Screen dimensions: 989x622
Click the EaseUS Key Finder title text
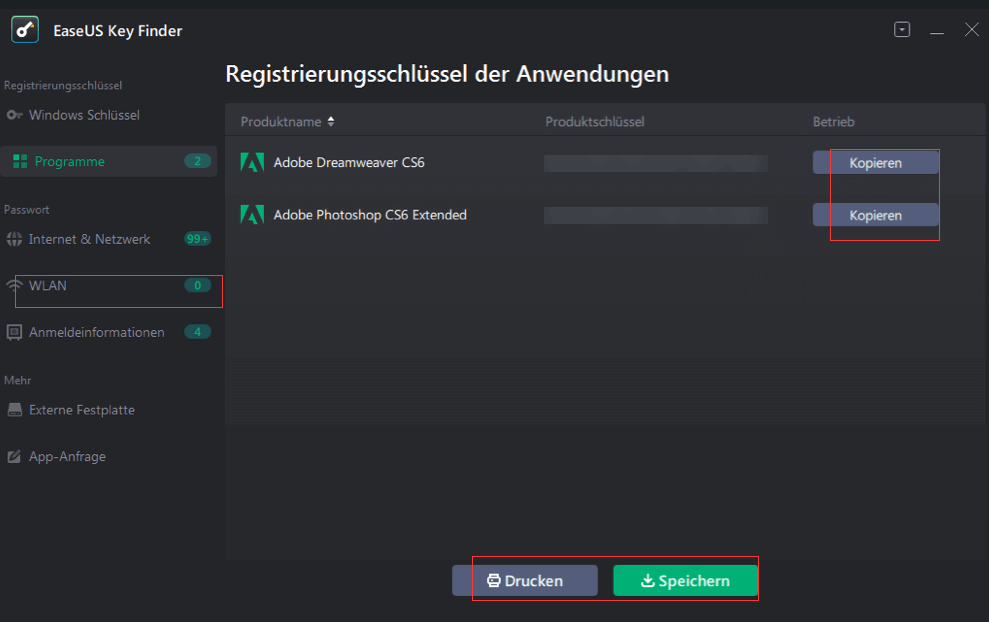[118, 30]
